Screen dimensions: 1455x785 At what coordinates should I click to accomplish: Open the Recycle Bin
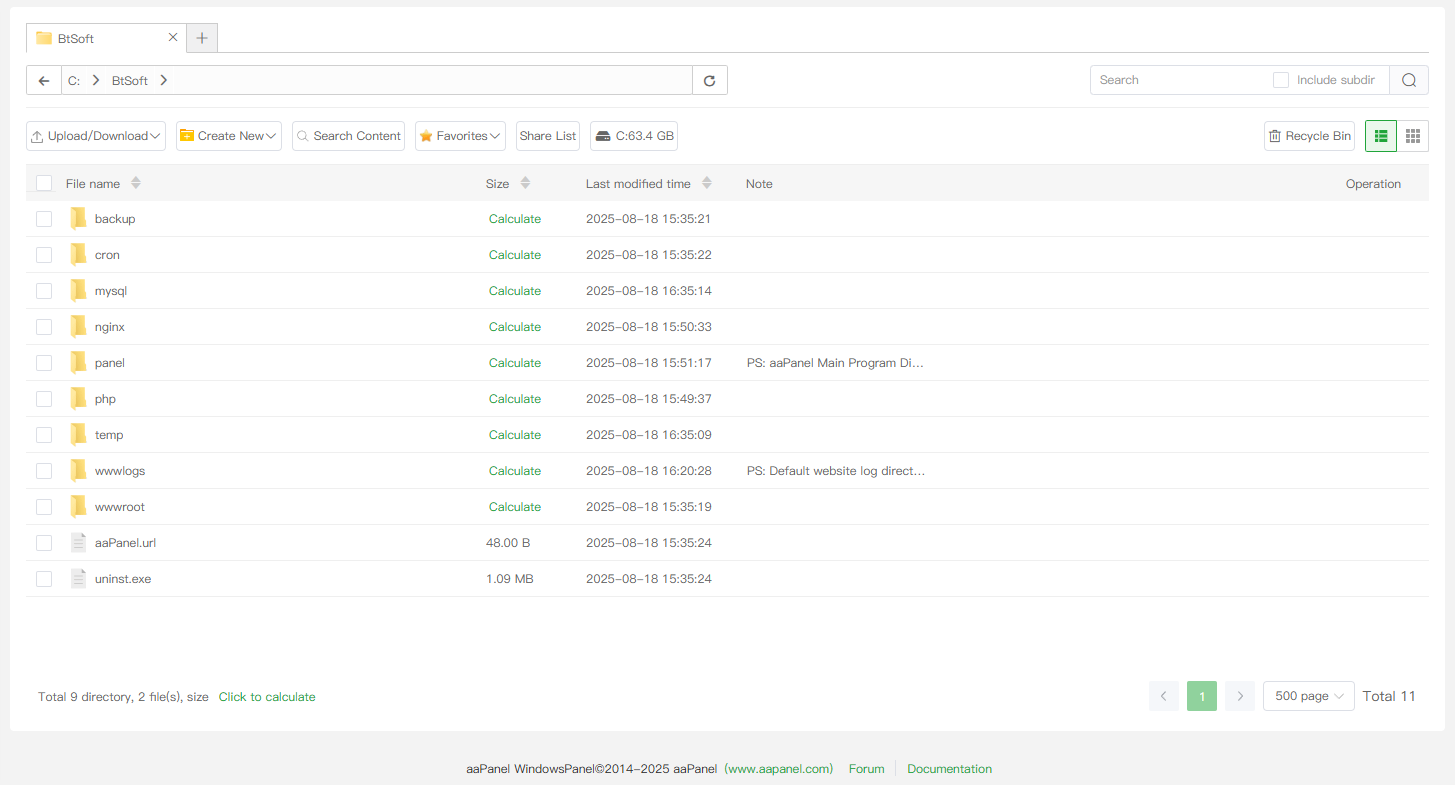1309,136
